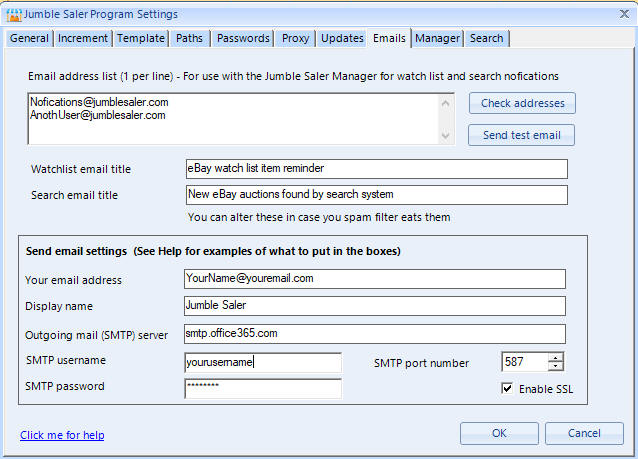This screenshot has height=459, width=638.
Task: Click the SMTP port number field showing 587
Action: [525, 362]
